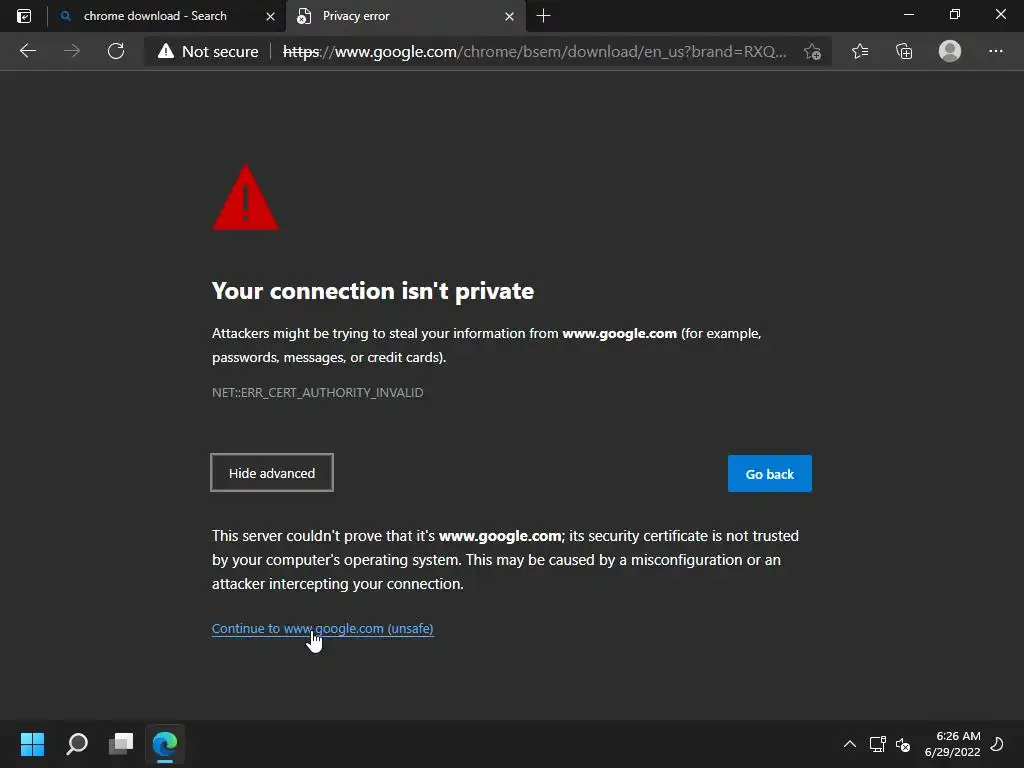Click Microsoft Edge taskbar icon
The height and width of the screenshot is (768, 1024).
165,744
